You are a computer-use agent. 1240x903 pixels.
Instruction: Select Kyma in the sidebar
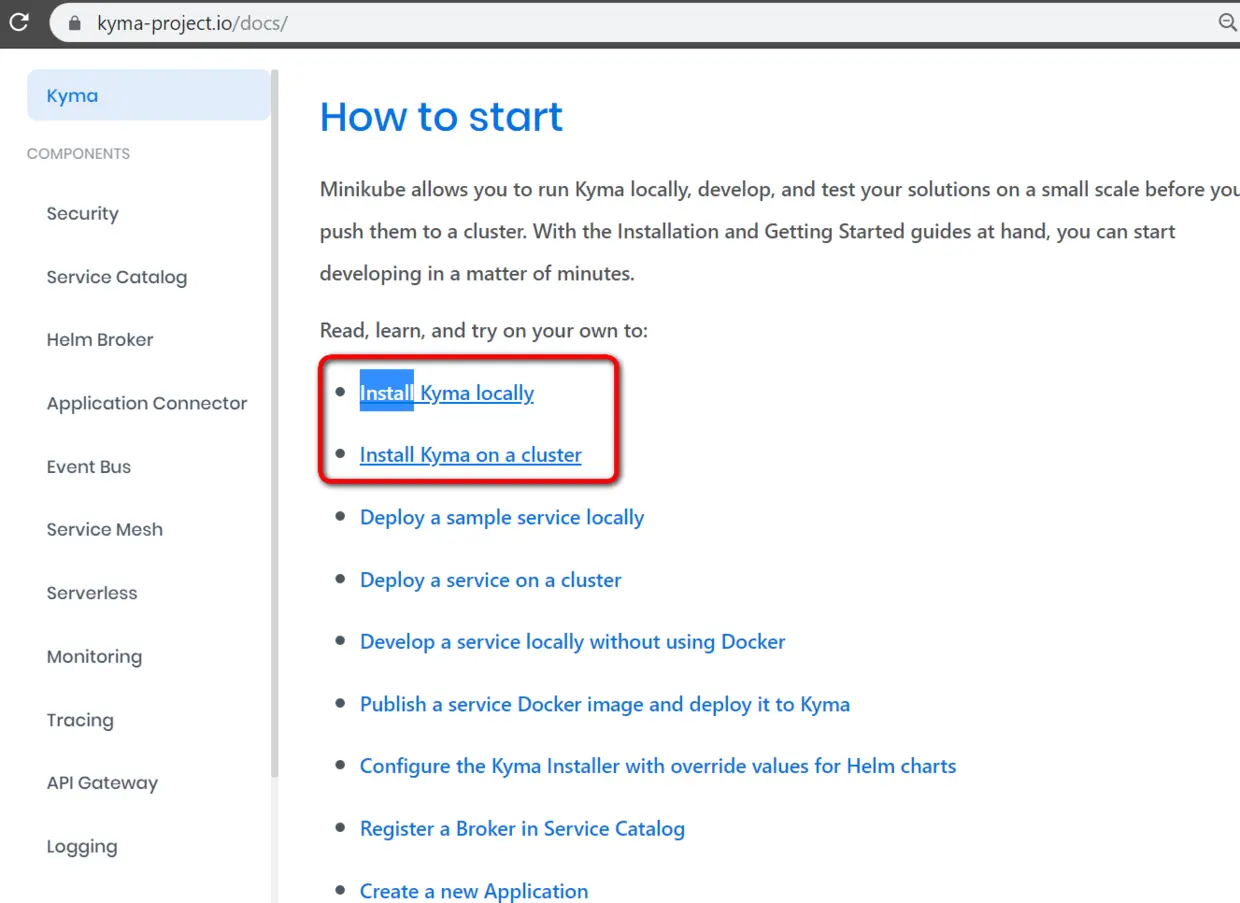149,96
